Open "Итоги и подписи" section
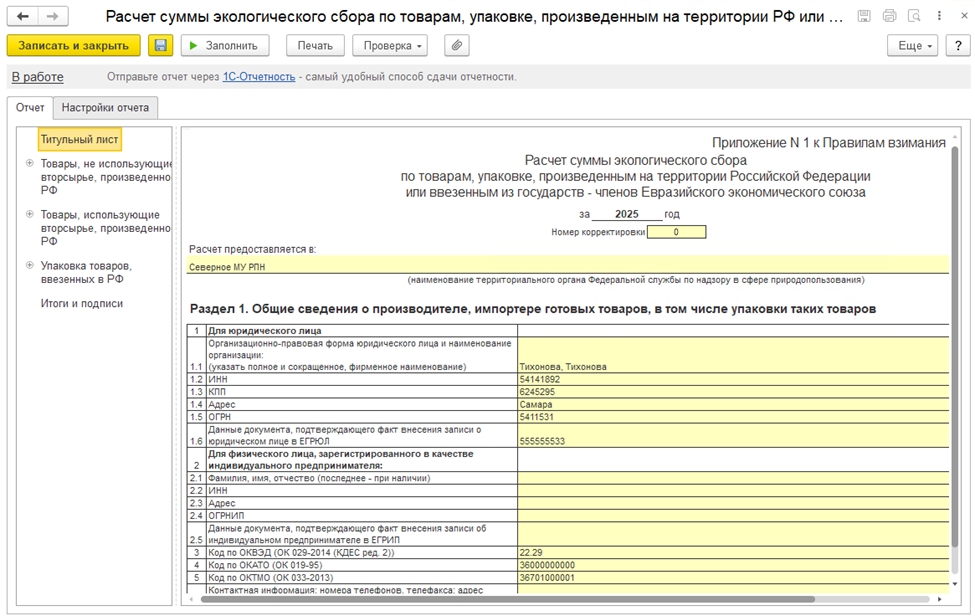 click(x=81, y=303)
